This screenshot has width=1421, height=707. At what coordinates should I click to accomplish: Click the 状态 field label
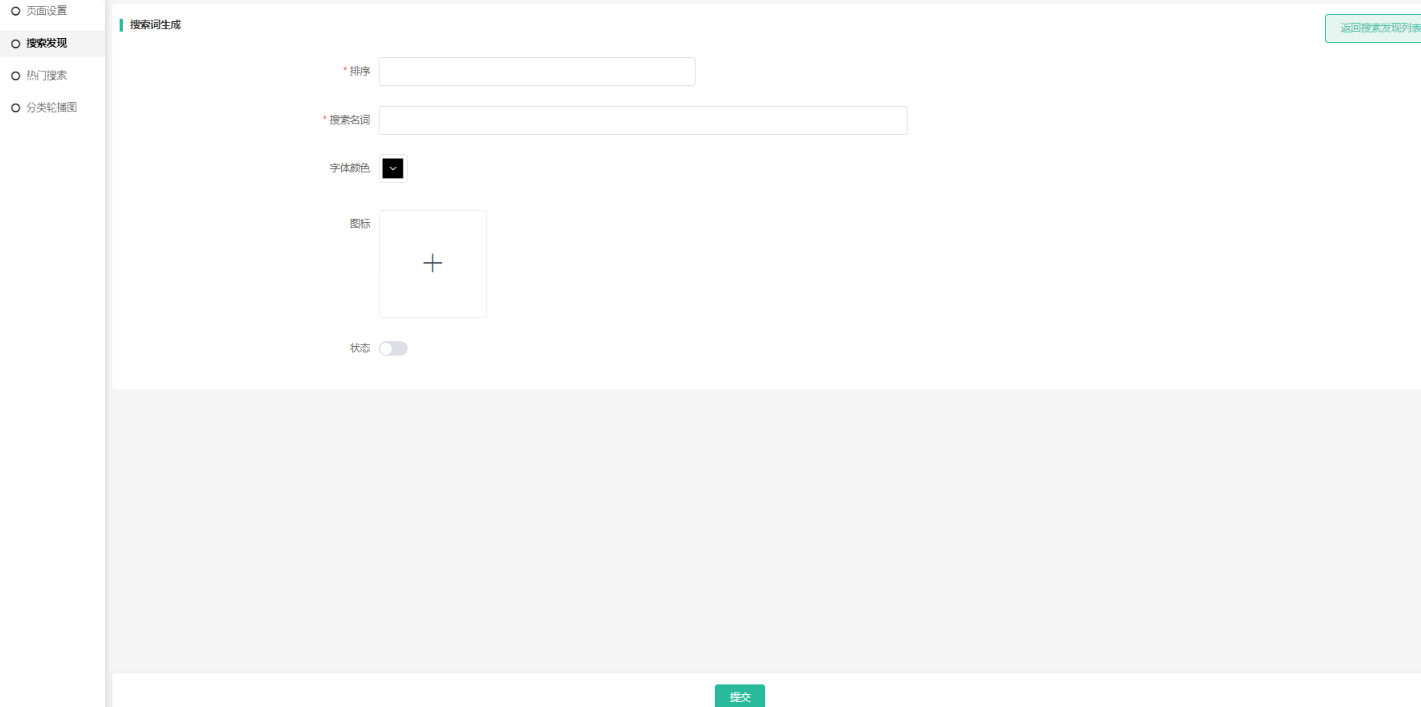point(360,348)
